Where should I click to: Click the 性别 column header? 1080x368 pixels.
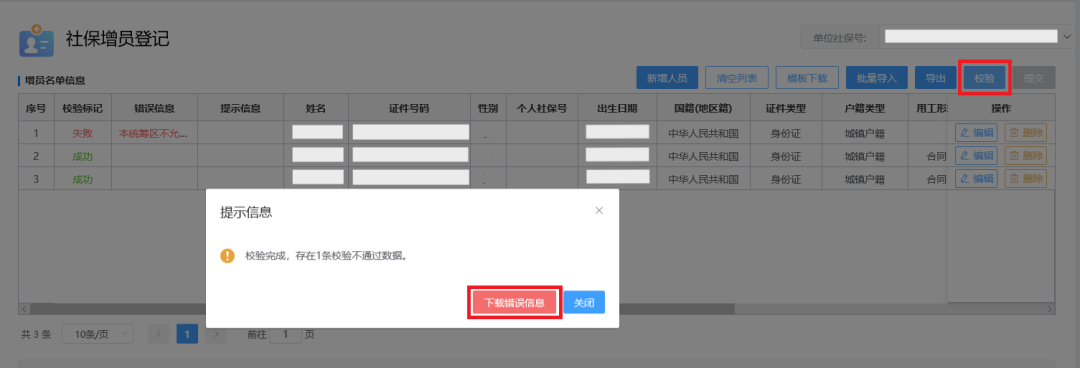tap(488, 108)
